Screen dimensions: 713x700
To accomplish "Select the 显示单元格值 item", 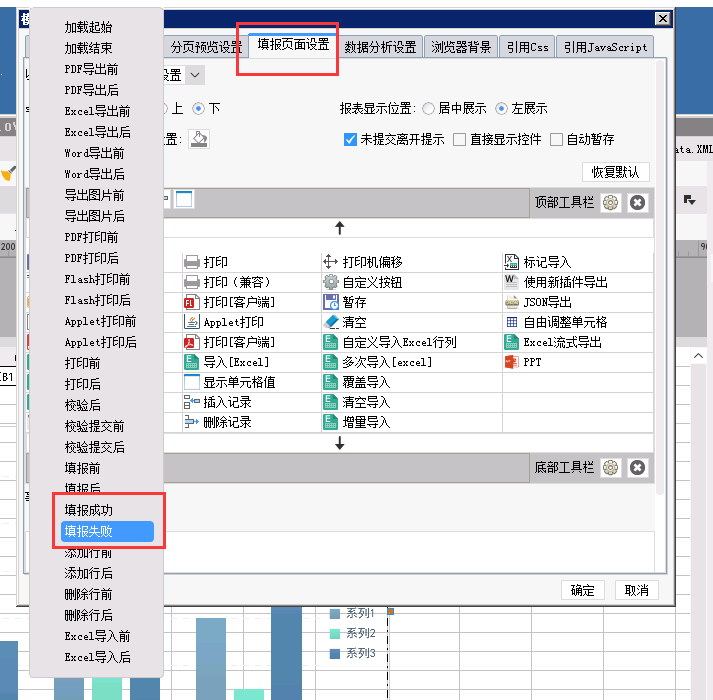I will (x=230, y=382).
